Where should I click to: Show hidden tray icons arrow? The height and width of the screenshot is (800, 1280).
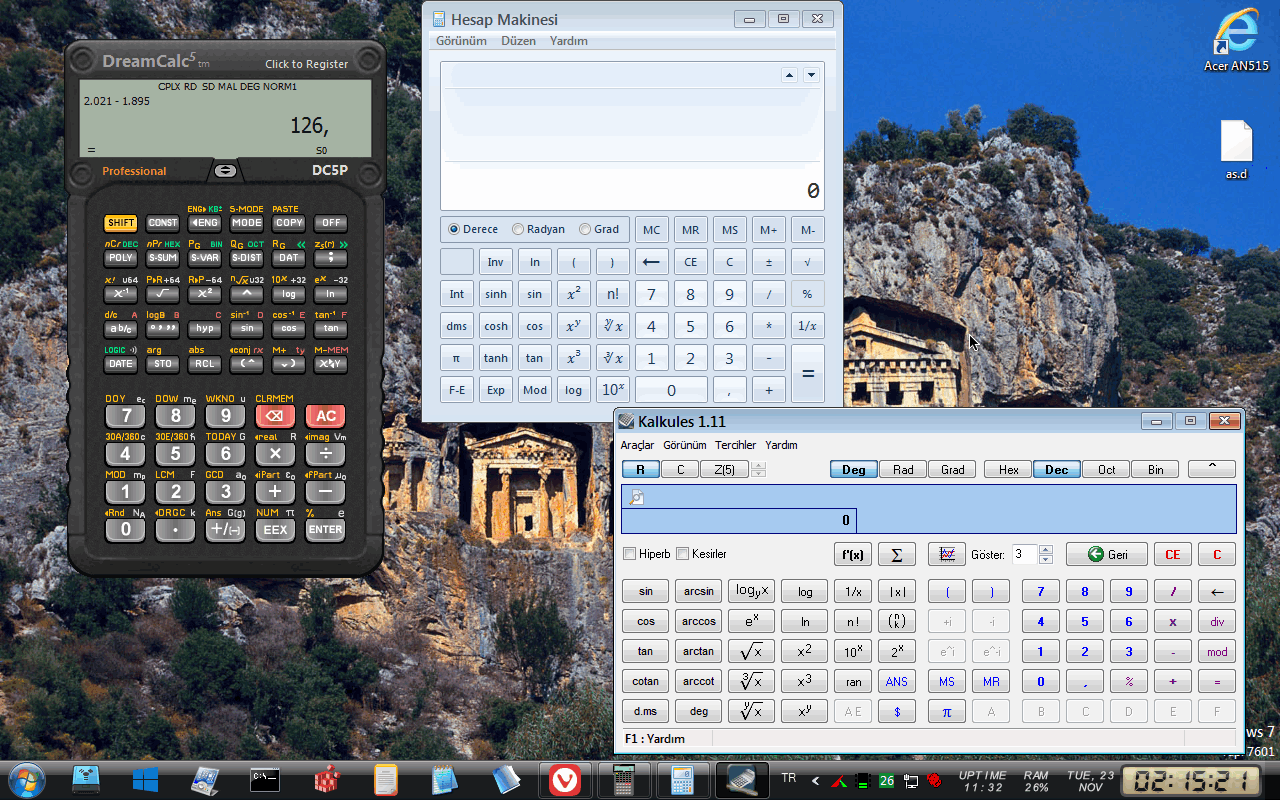tap(816, 780)
